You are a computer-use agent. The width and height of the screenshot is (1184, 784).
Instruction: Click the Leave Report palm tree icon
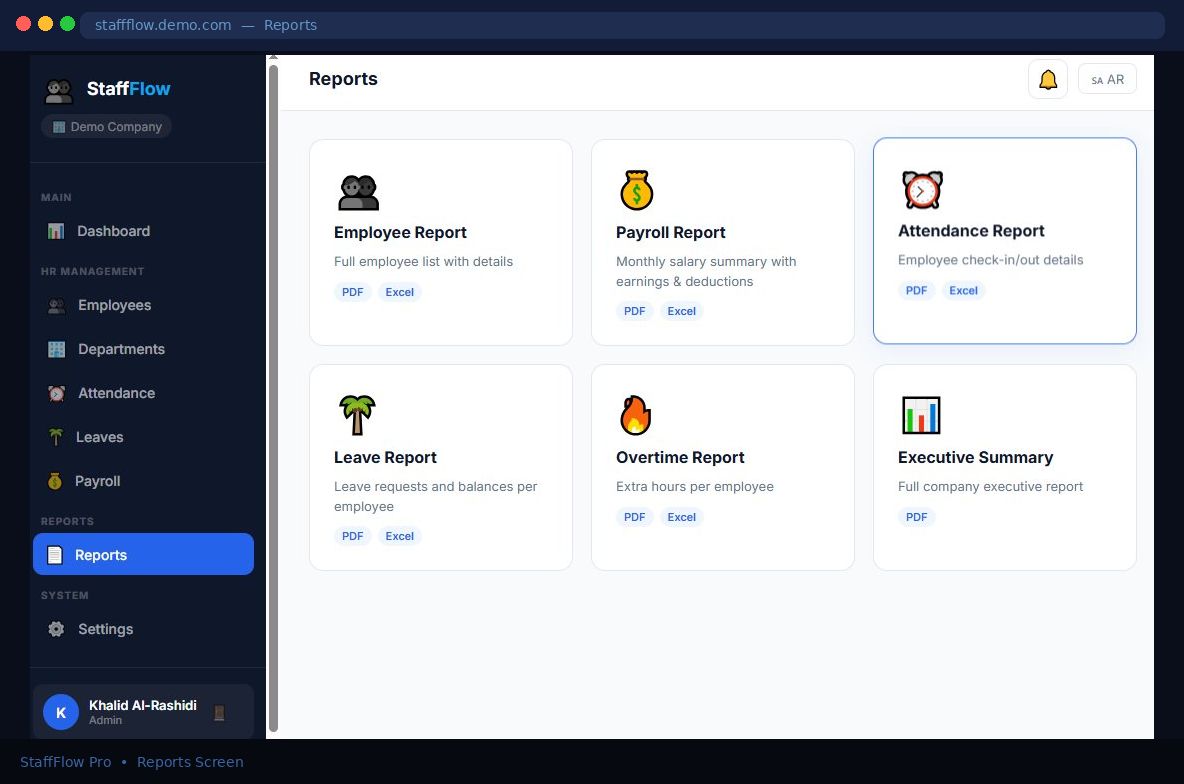357,415
